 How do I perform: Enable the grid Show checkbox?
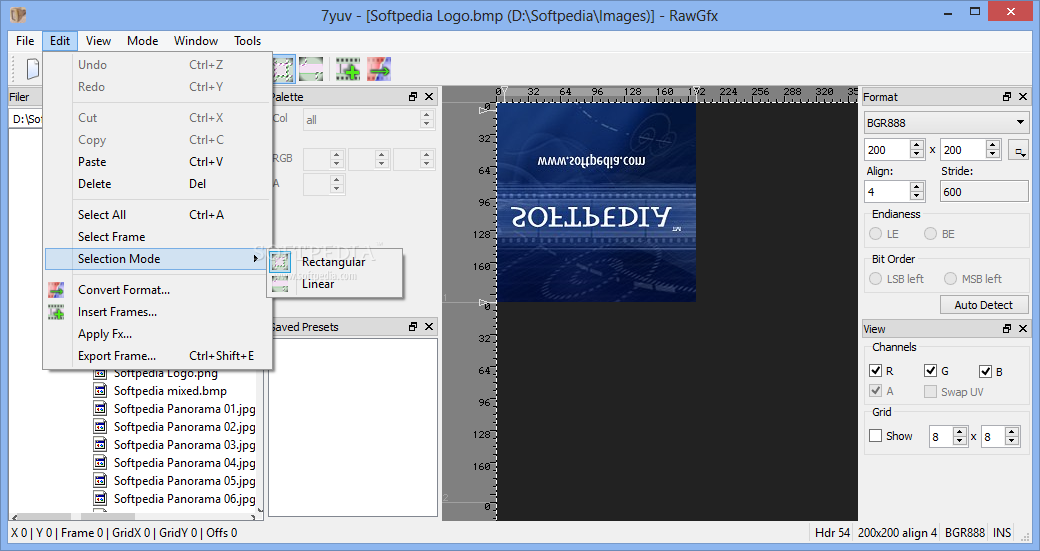point(876,436)
